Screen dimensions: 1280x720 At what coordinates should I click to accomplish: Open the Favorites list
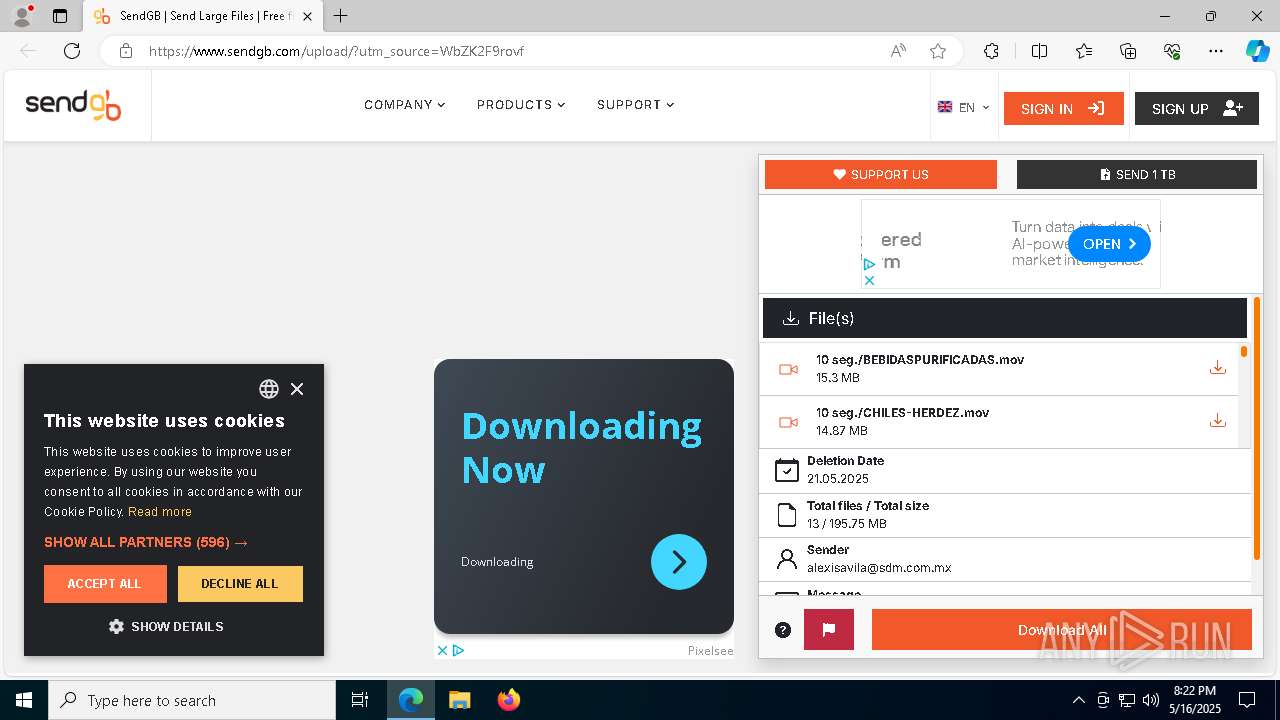tap(1084, 51)
